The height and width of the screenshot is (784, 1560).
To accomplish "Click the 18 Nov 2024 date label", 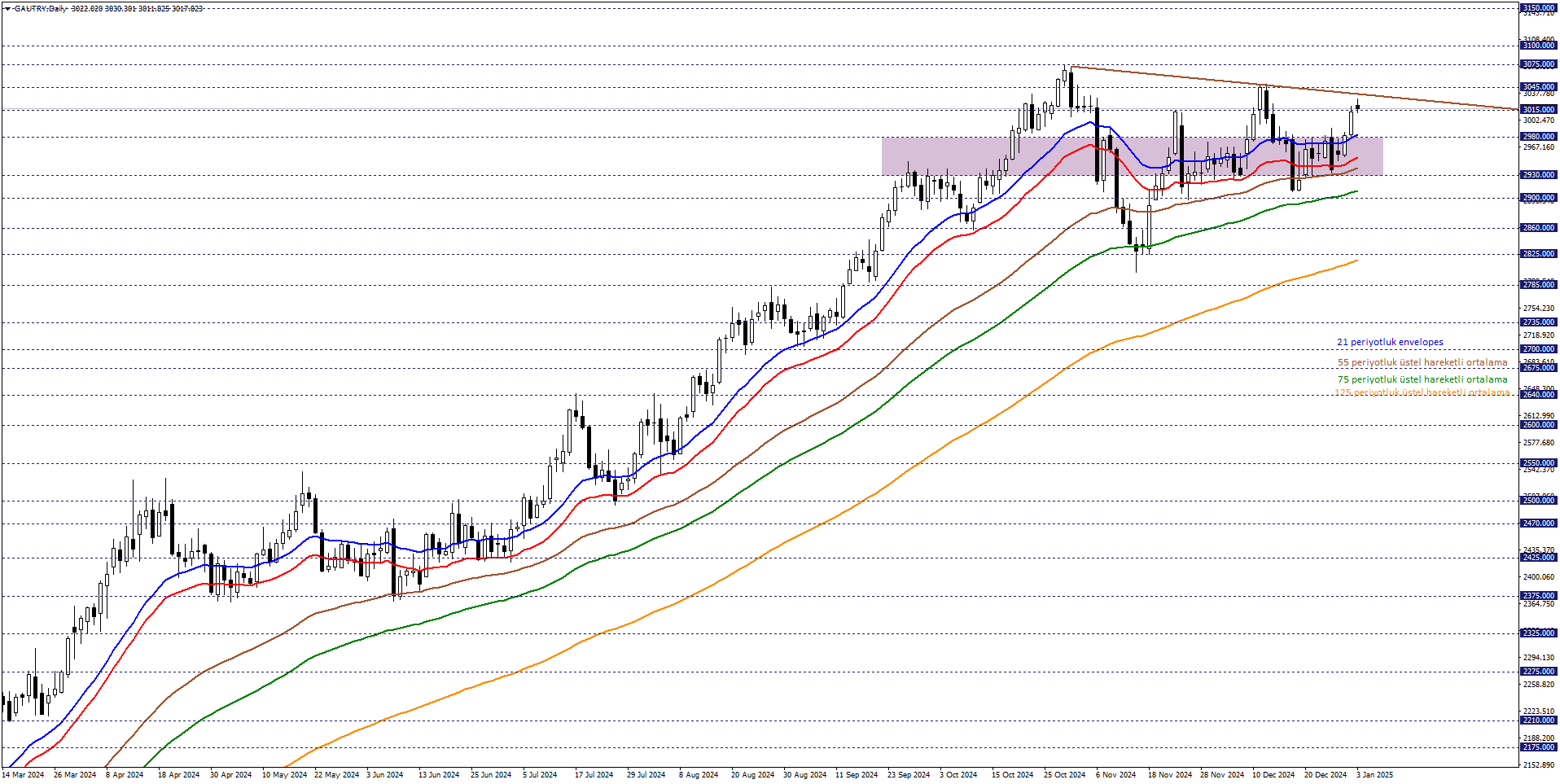I will [x=1170, y=775].
